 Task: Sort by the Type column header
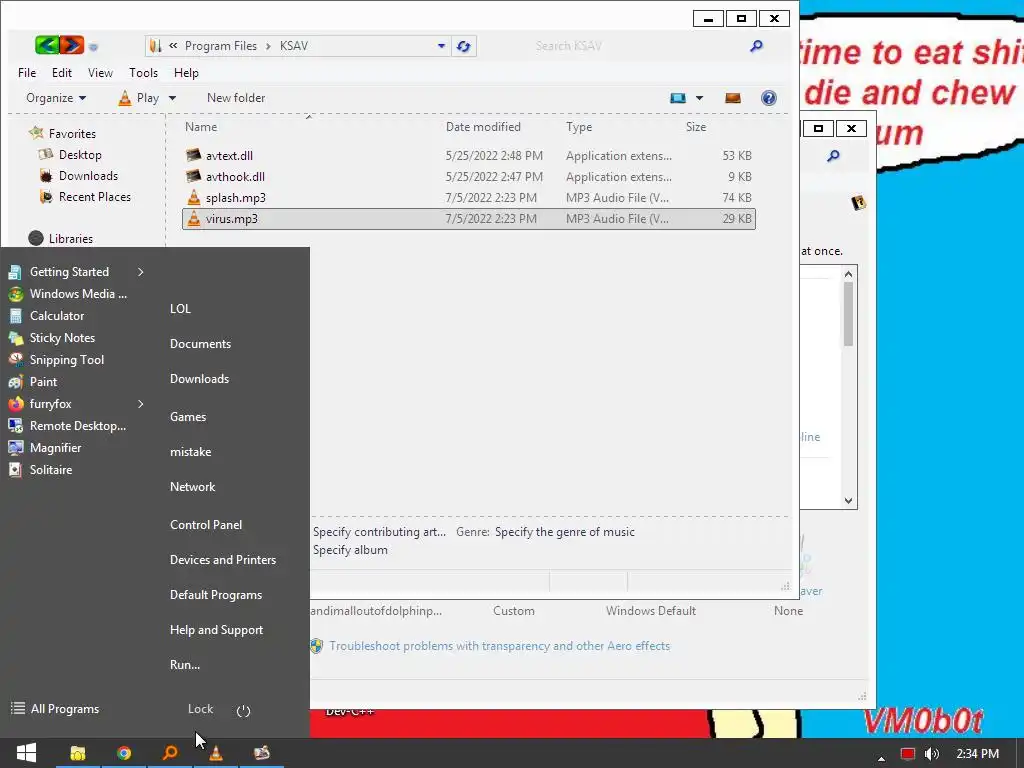(x=579, y=127)
